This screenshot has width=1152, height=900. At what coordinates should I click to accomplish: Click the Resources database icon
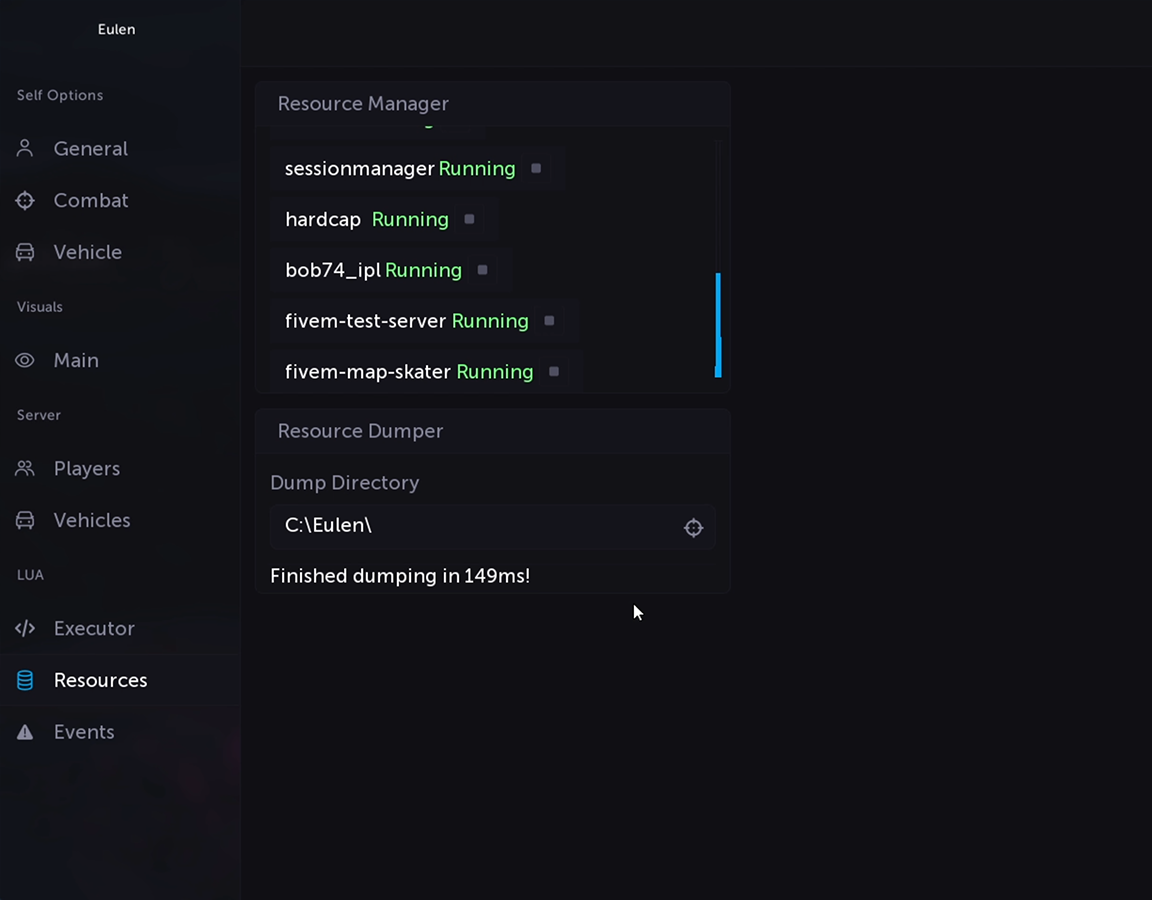click(25, 681)
